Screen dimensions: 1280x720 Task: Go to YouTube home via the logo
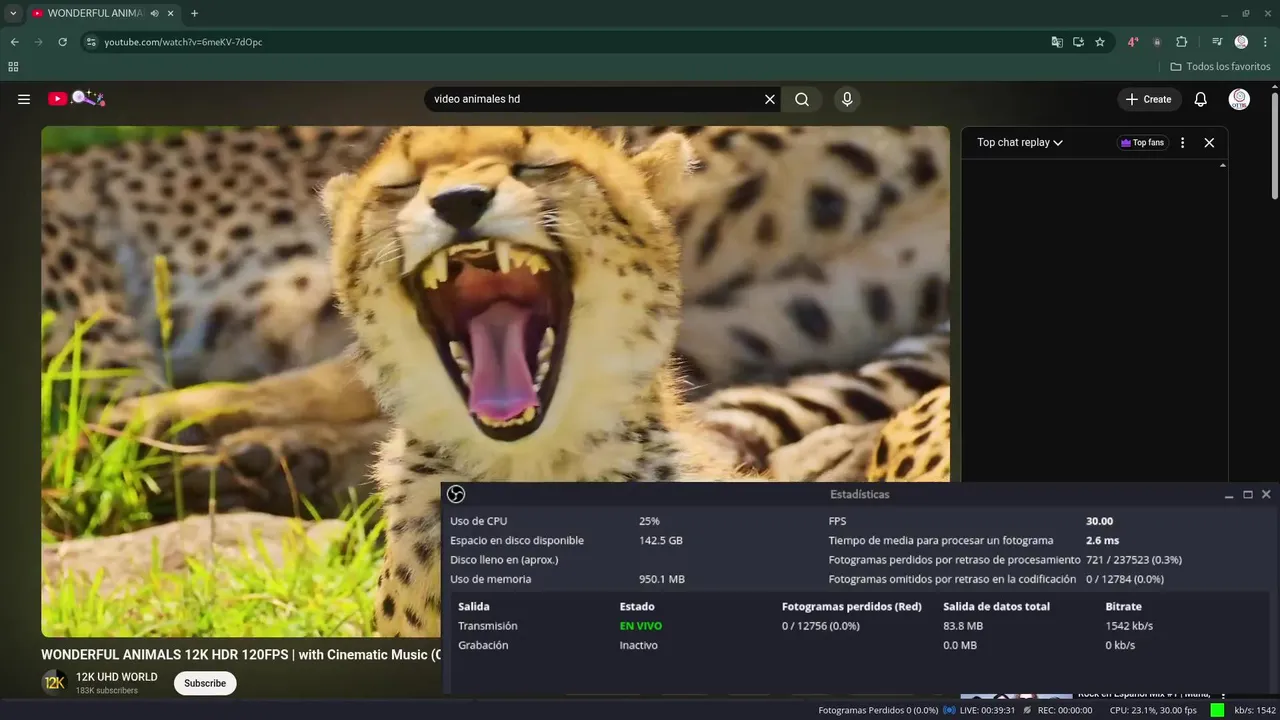[76, 98]
